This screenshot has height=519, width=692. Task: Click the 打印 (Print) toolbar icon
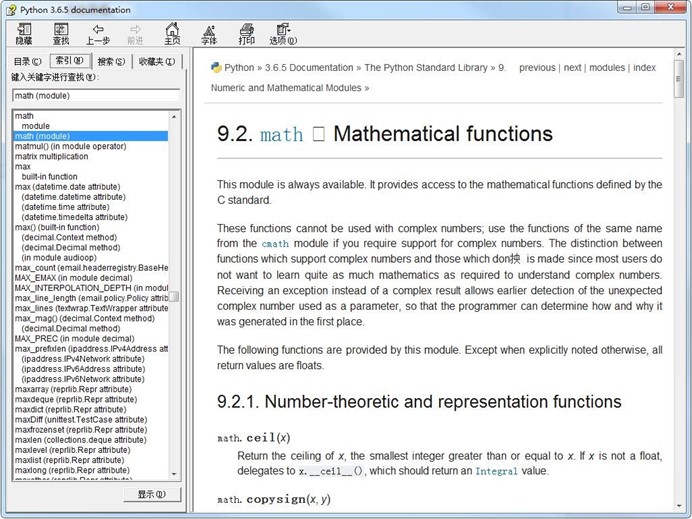246,34
